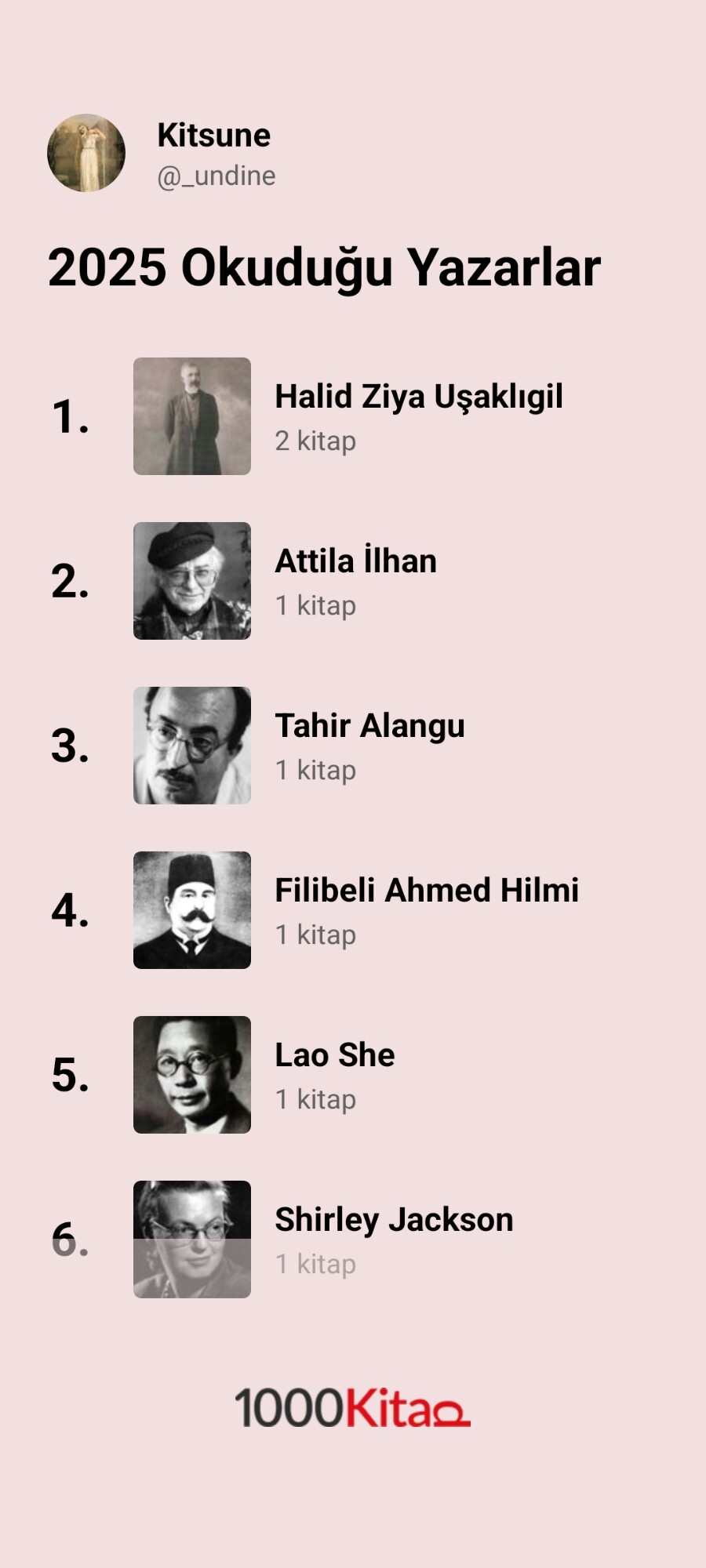
Task: Click the Filibeli Ahmed Hilmi name
Action: [427, 891]
